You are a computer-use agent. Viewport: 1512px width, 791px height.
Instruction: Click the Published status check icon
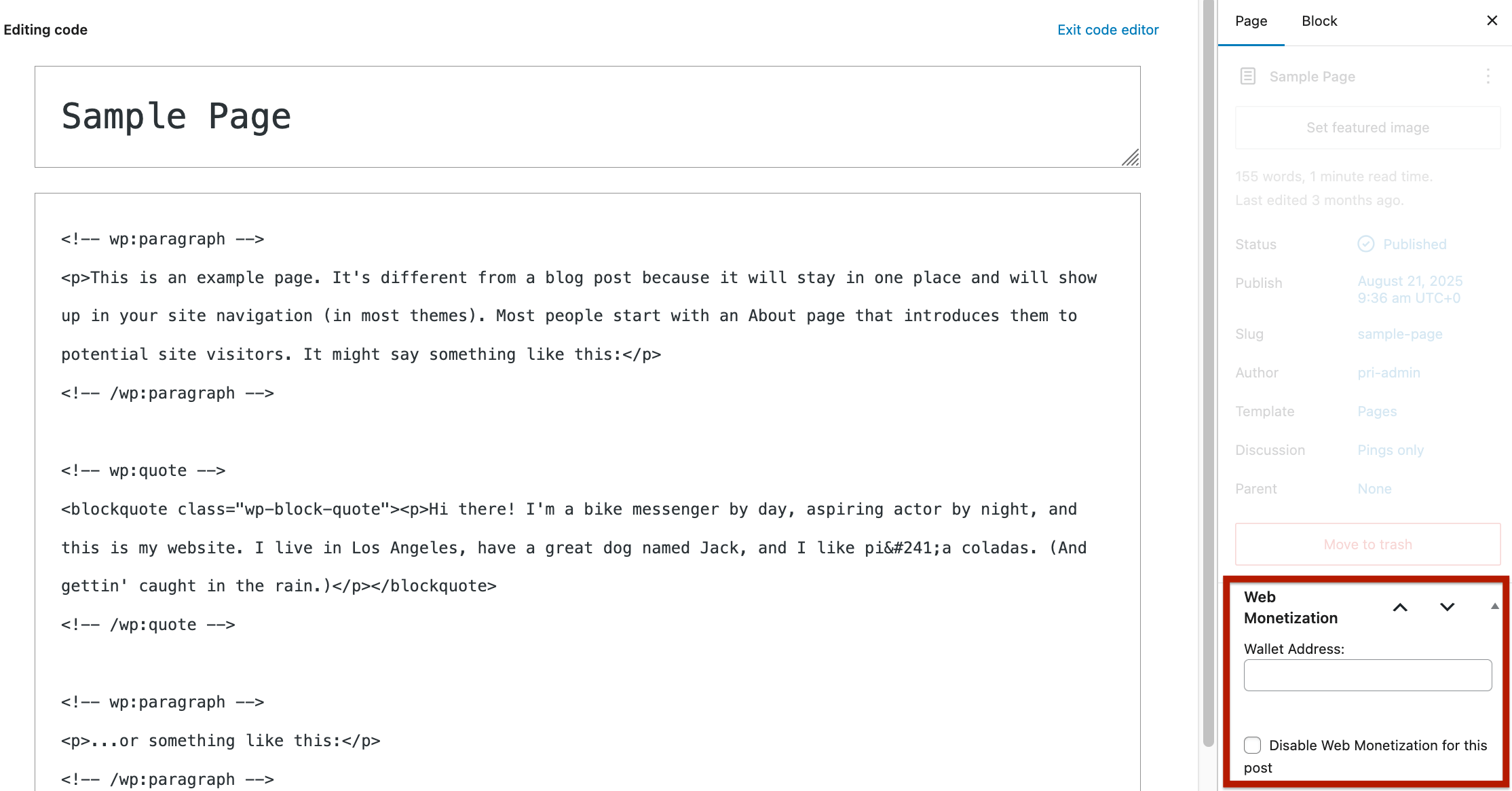(x=1365, y=244)
